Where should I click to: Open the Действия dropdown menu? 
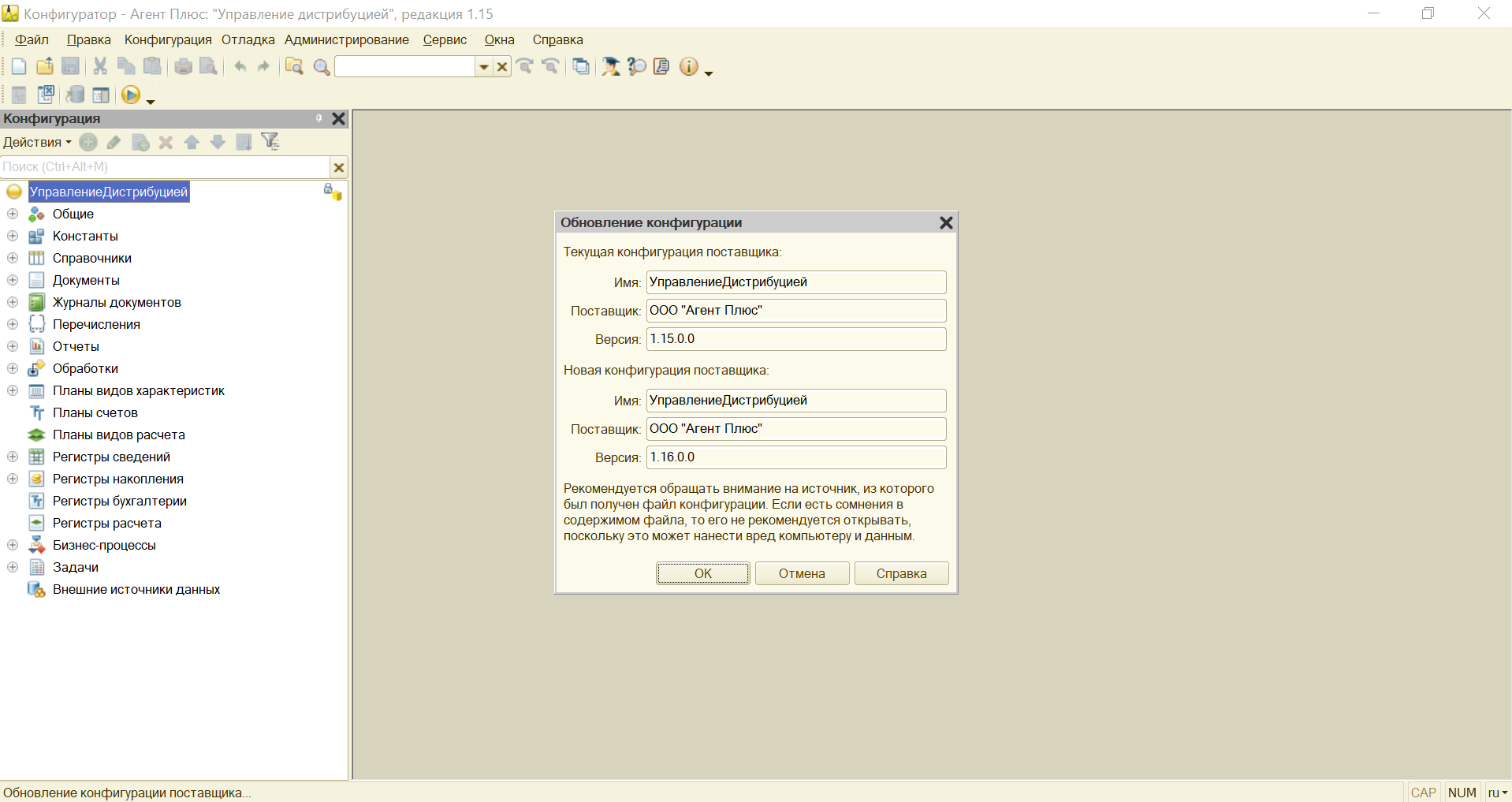[x=37, y=142]
